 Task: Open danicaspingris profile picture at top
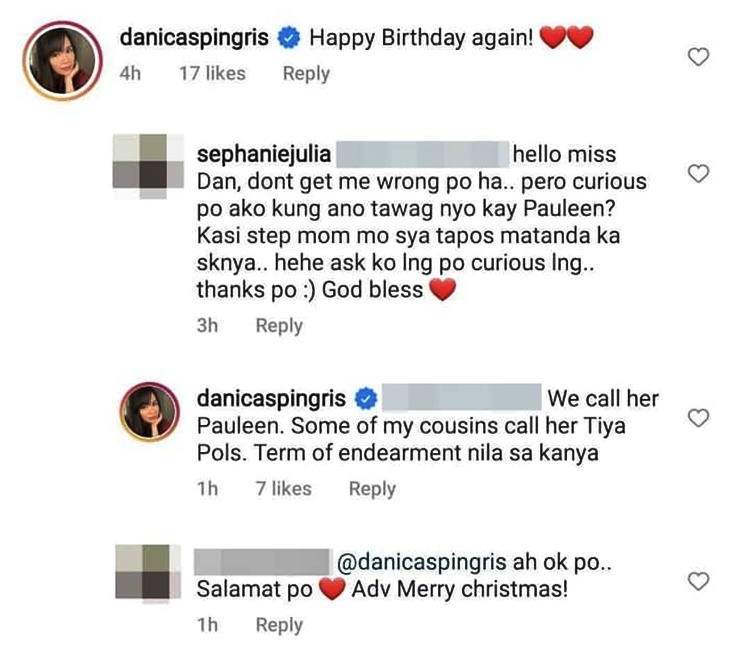coord(62,61)
